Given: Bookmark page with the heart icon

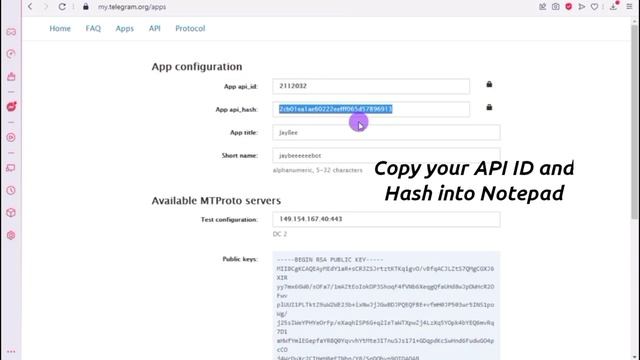Looking at the screenshot, I should pyautogui.click(x=595, y=7).
